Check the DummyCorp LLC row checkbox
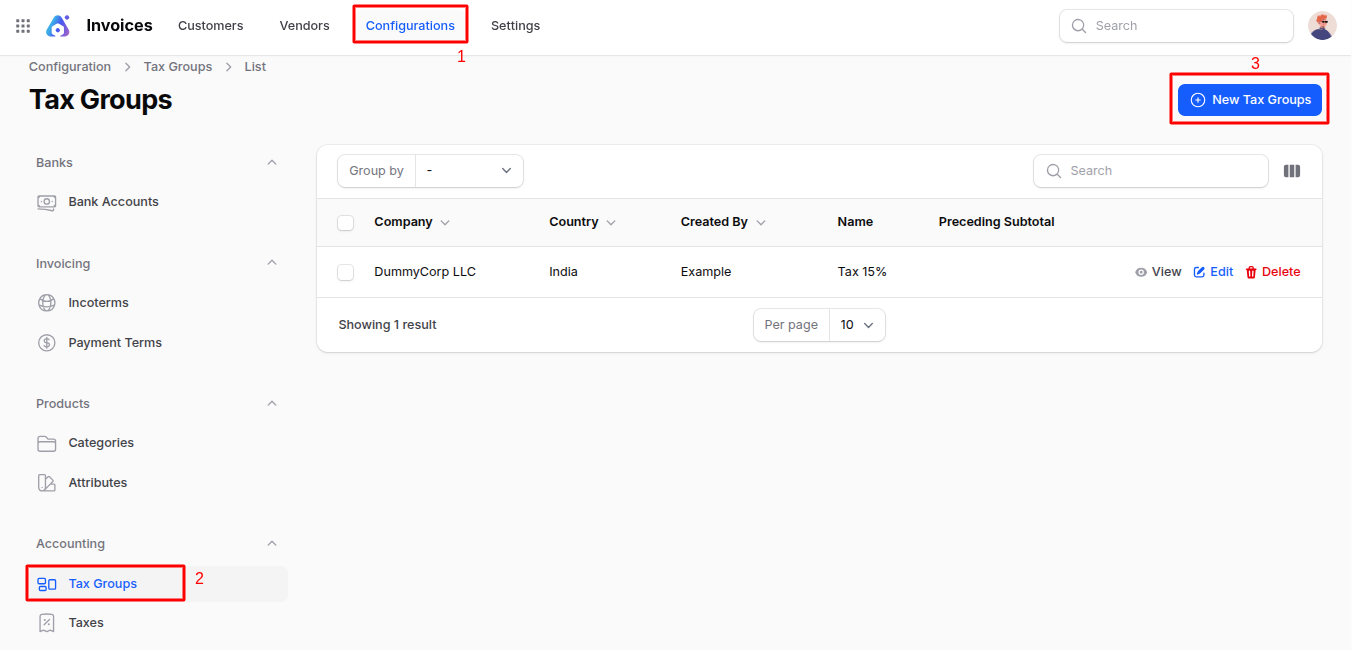 (x=346, y=273)
